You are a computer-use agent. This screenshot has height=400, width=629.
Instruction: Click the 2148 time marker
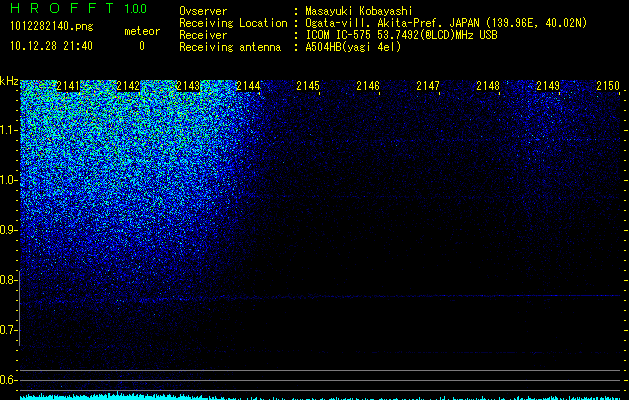click(488, 86)
